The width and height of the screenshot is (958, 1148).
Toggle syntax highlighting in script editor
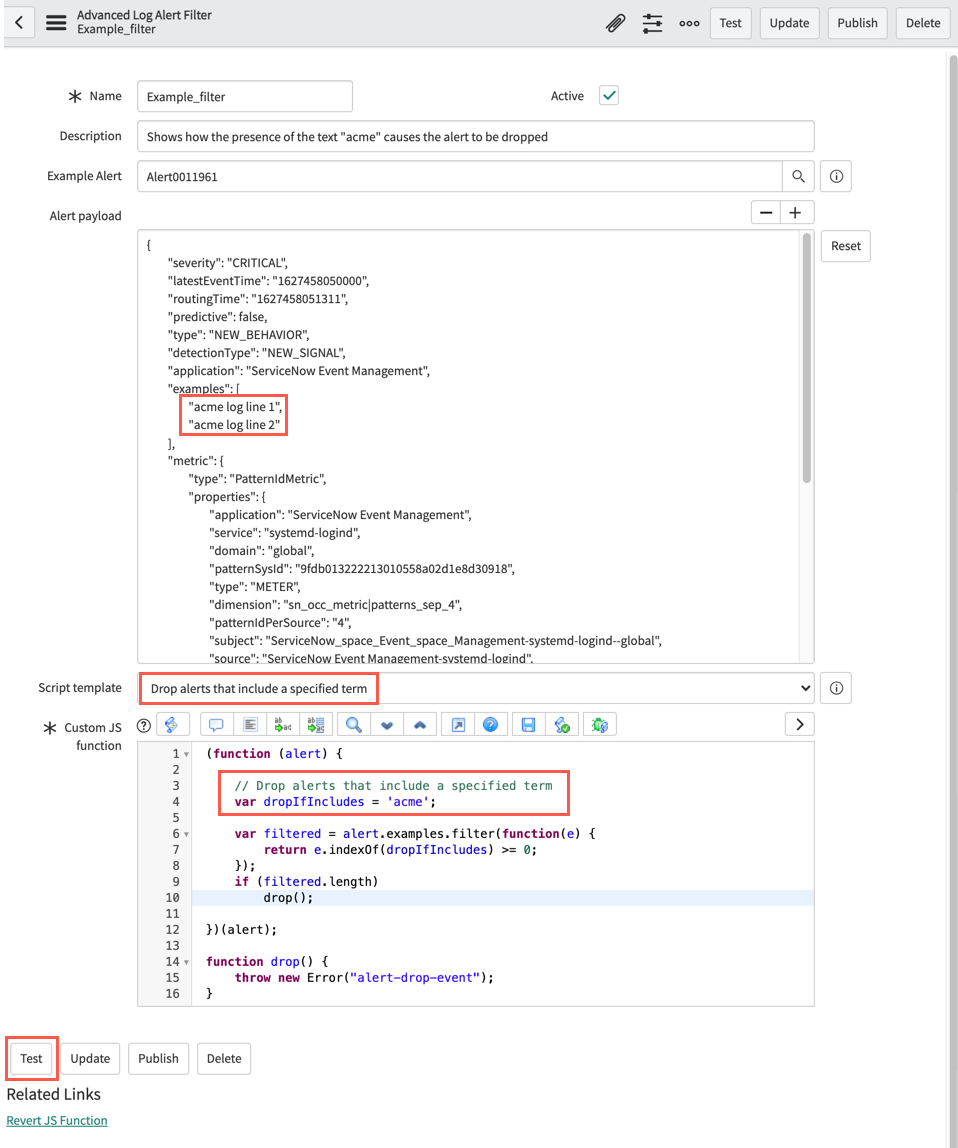tap(172, 725)
